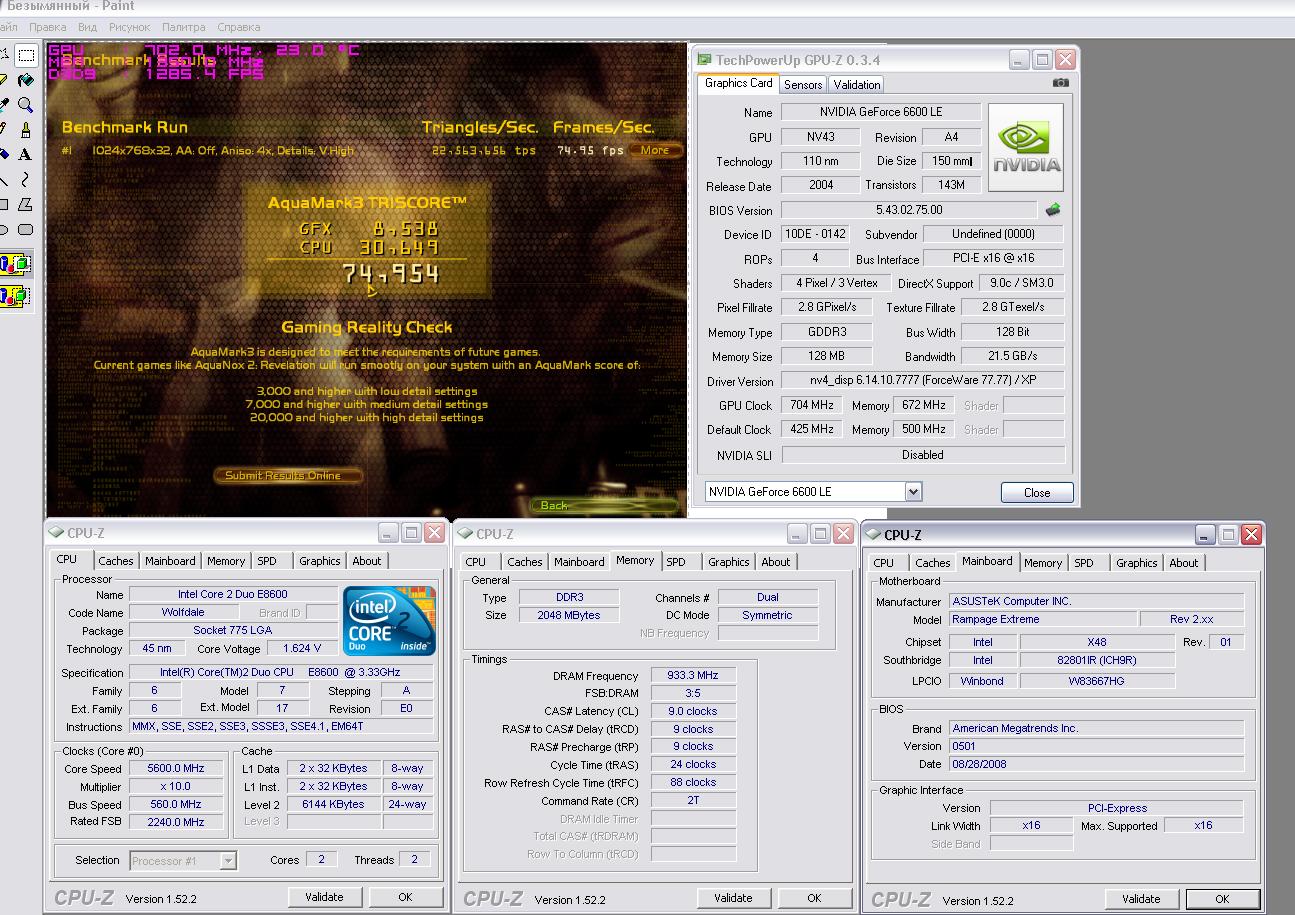Screen dimensions: 1295x915
Task: Click the Intel Core 2 Duo logo
Action: coord(390,620)
